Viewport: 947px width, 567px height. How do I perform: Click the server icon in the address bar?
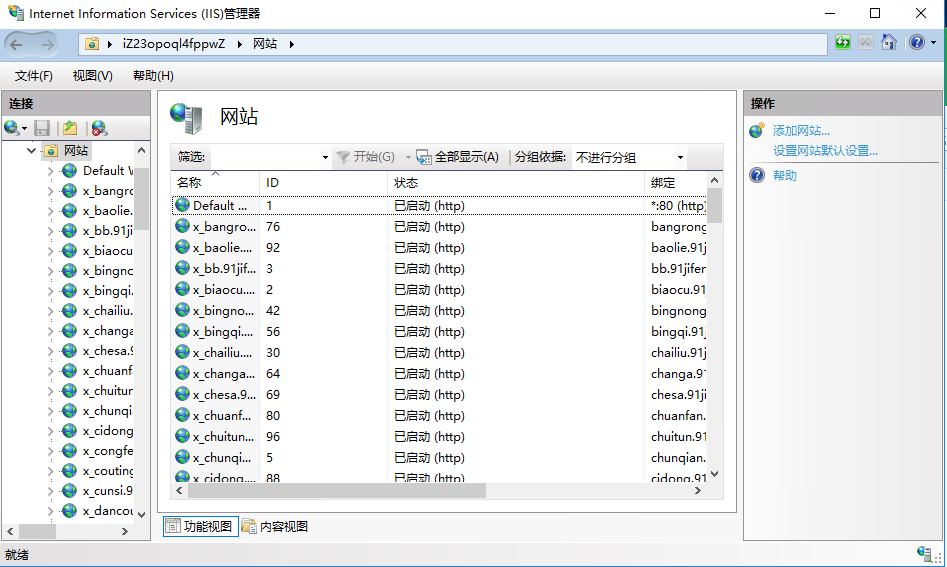tap(92, 43)
